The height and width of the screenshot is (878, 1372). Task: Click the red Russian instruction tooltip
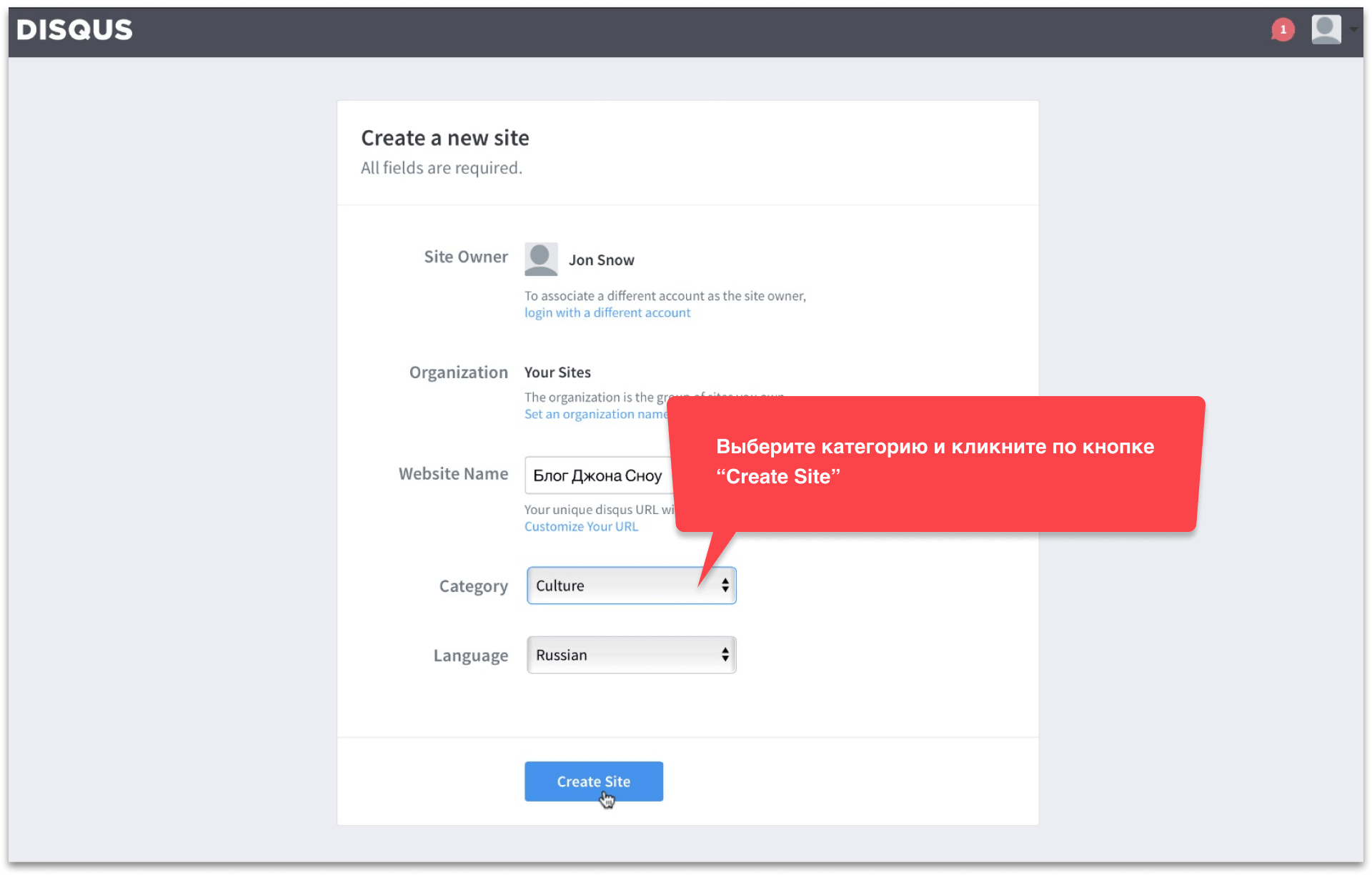point(935,462)
